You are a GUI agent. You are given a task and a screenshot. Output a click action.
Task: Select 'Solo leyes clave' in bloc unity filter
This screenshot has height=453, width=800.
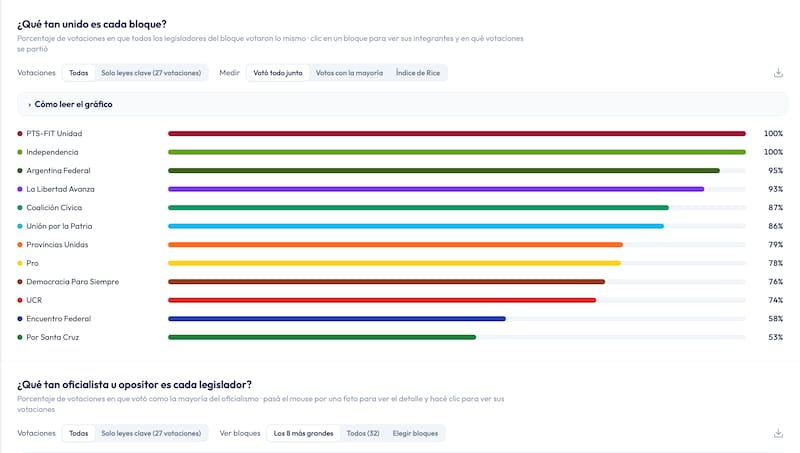[151, 73]
